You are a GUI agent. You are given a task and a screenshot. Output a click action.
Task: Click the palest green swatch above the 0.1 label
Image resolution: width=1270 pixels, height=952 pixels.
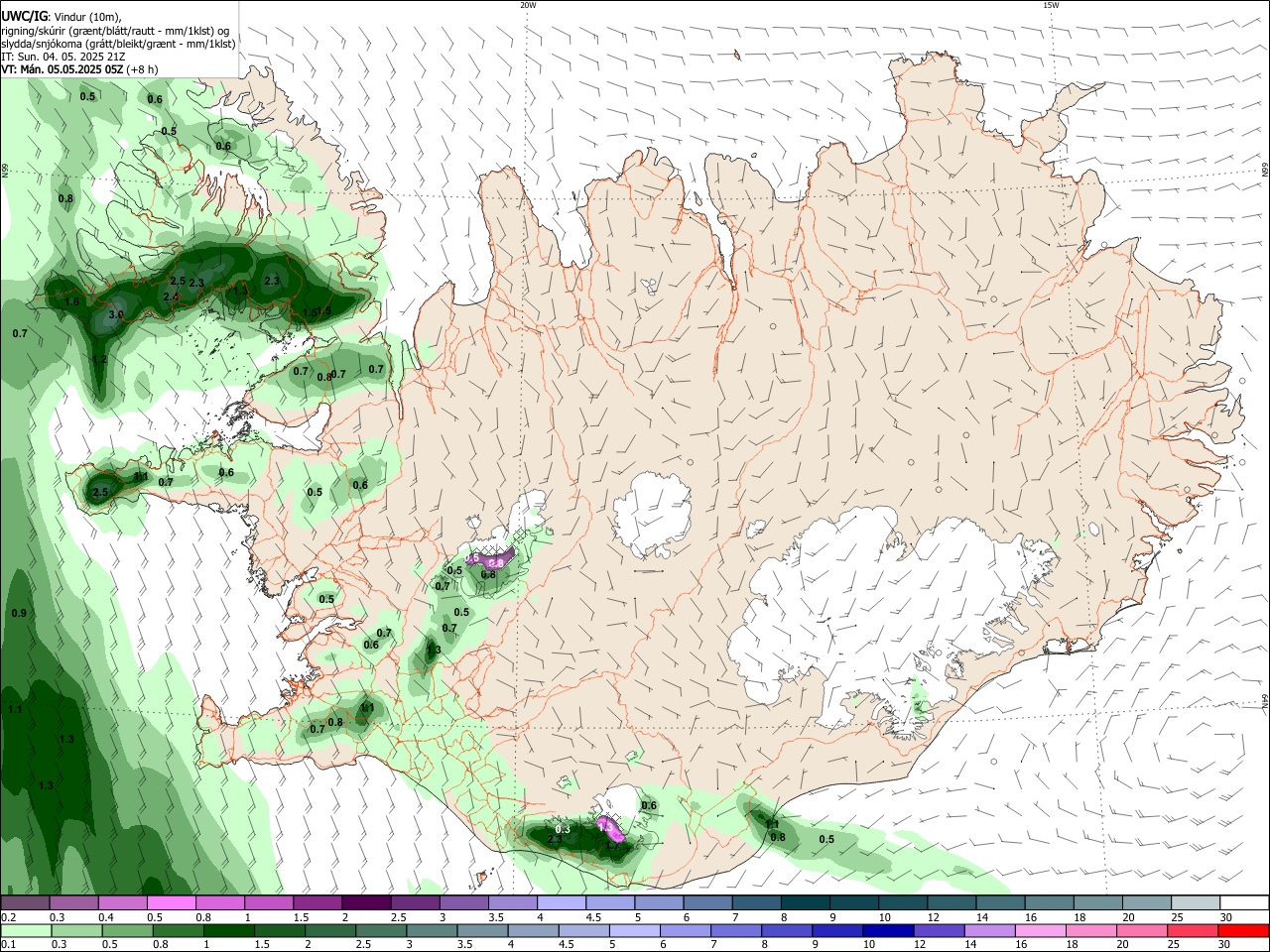(26, 930)
